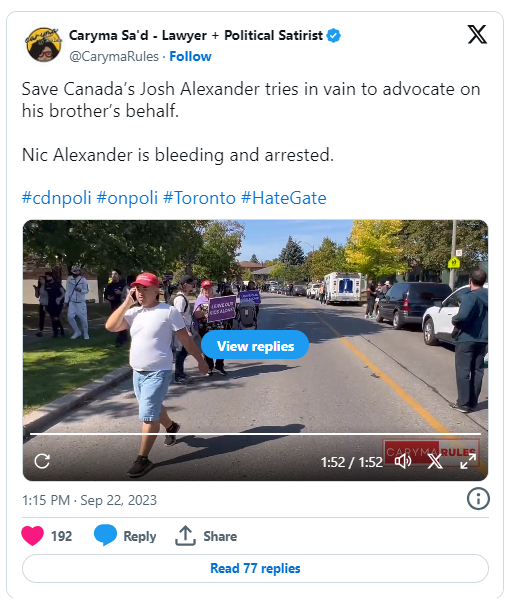Follow the @CarymaRules account
This screenshot has width=508, height=608.
[190, 57]
